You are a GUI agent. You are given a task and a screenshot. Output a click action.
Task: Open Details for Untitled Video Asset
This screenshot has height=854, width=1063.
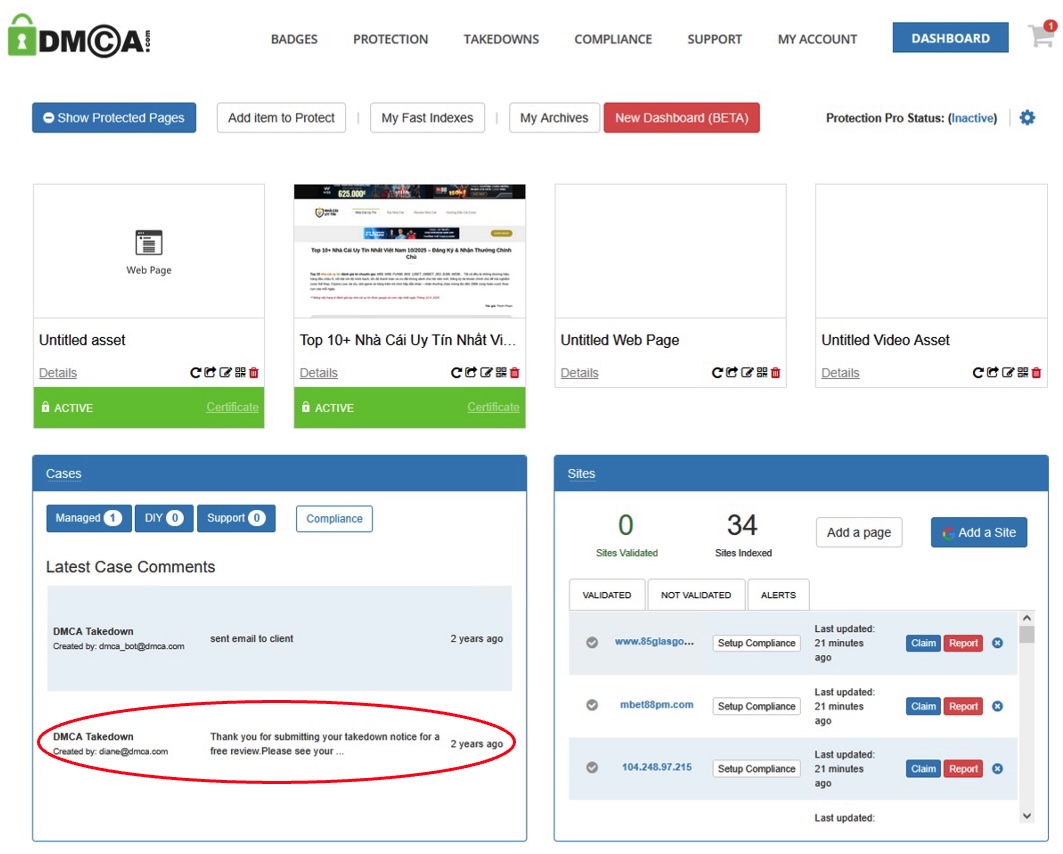pyautogui.click(x=840, y=373)
